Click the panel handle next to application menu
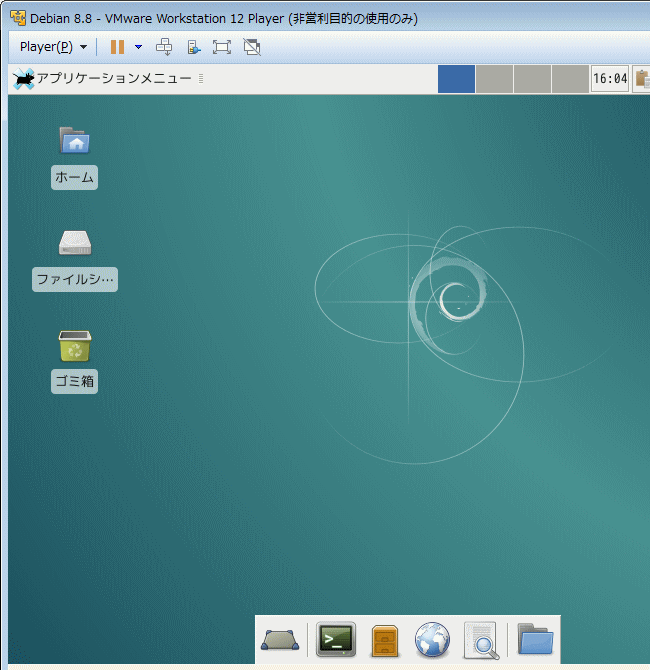 tap(201, 79)
